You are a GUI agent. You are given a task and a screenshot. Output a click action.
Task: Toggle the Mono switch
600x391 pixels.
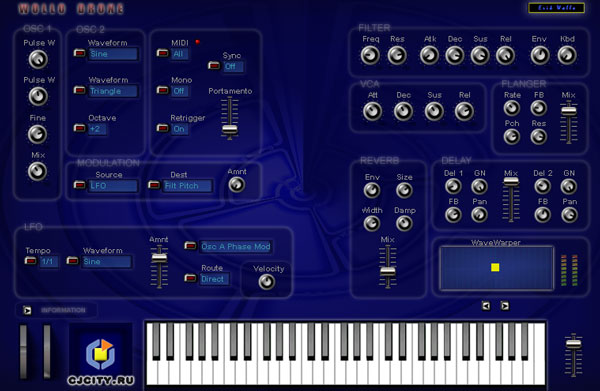pos(163,90)
